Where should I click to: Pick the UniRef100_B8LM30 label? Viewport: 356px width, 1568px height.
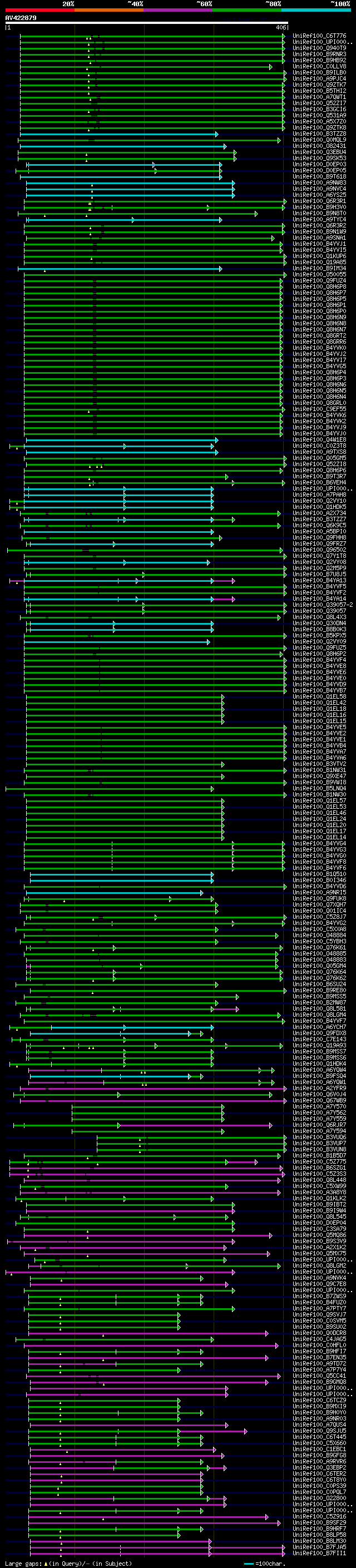pos(319,1541)
